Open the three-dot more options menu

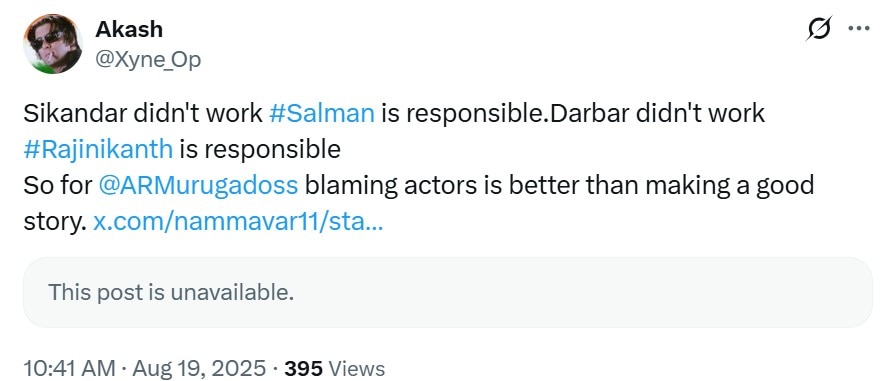(859, 28)
